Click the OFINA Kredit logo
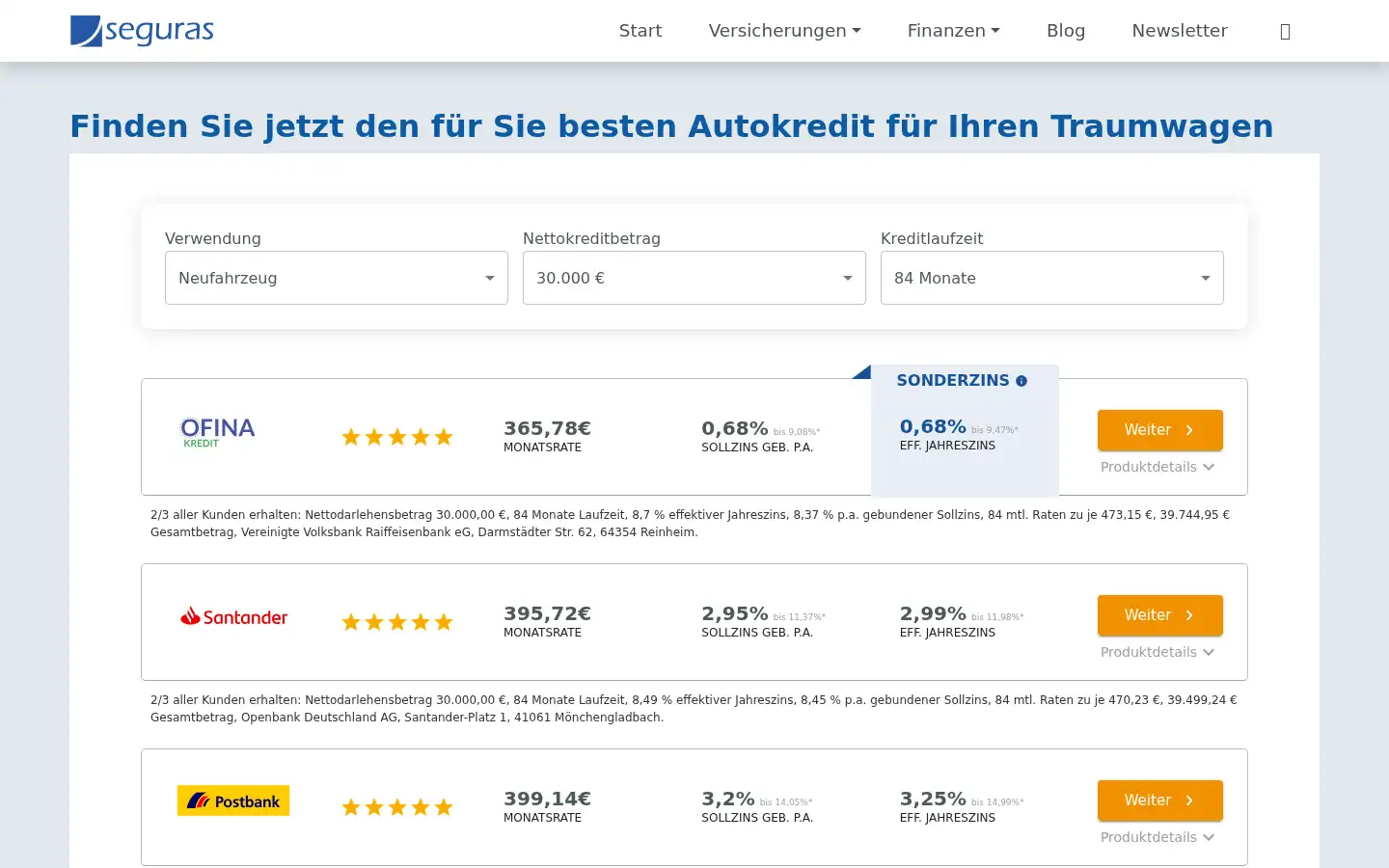This screenshot has width=1389, height=868. (x=218, y=432)
